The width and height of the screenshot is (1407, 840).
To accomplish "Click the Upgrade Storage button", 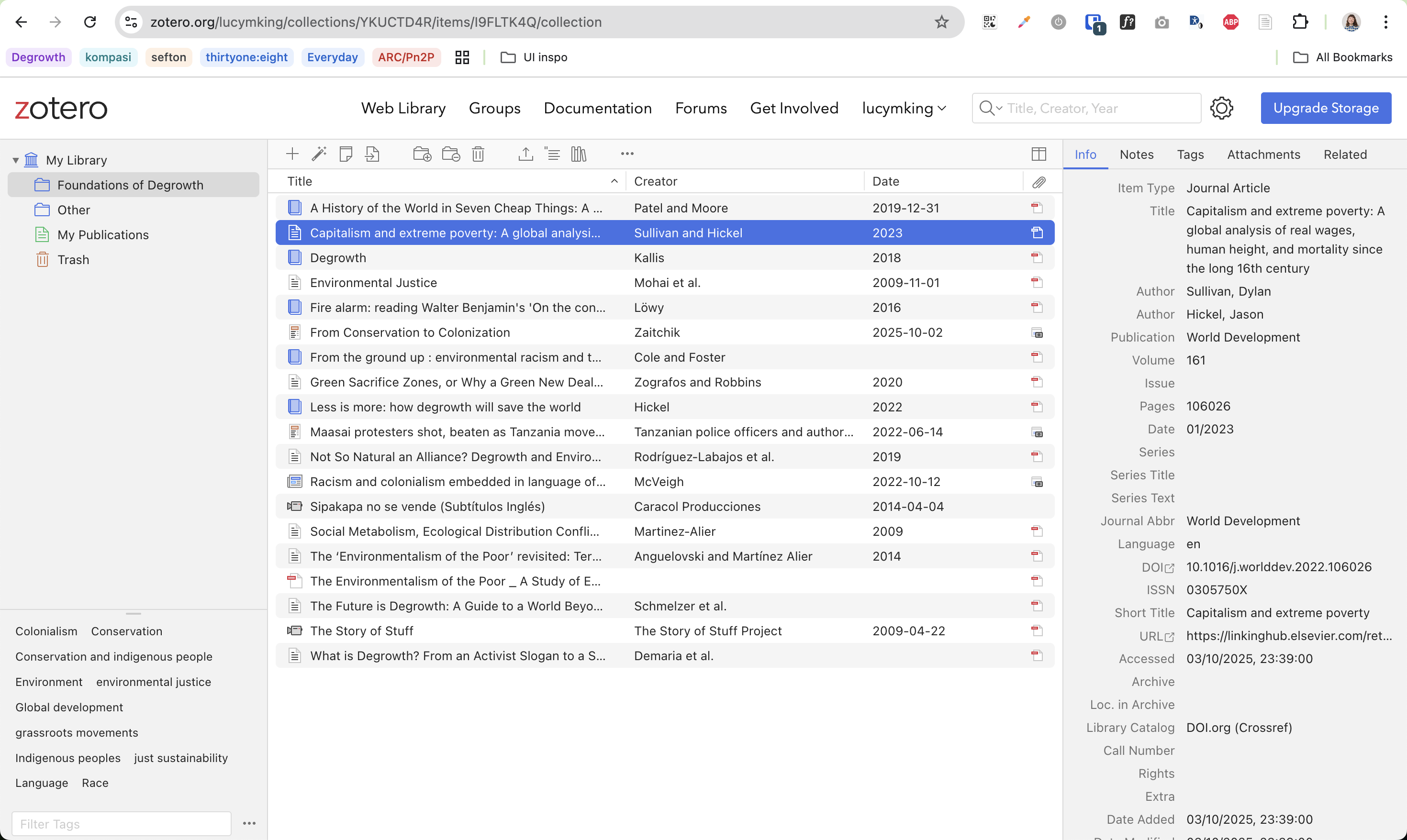I will (x=1326, y=108).
